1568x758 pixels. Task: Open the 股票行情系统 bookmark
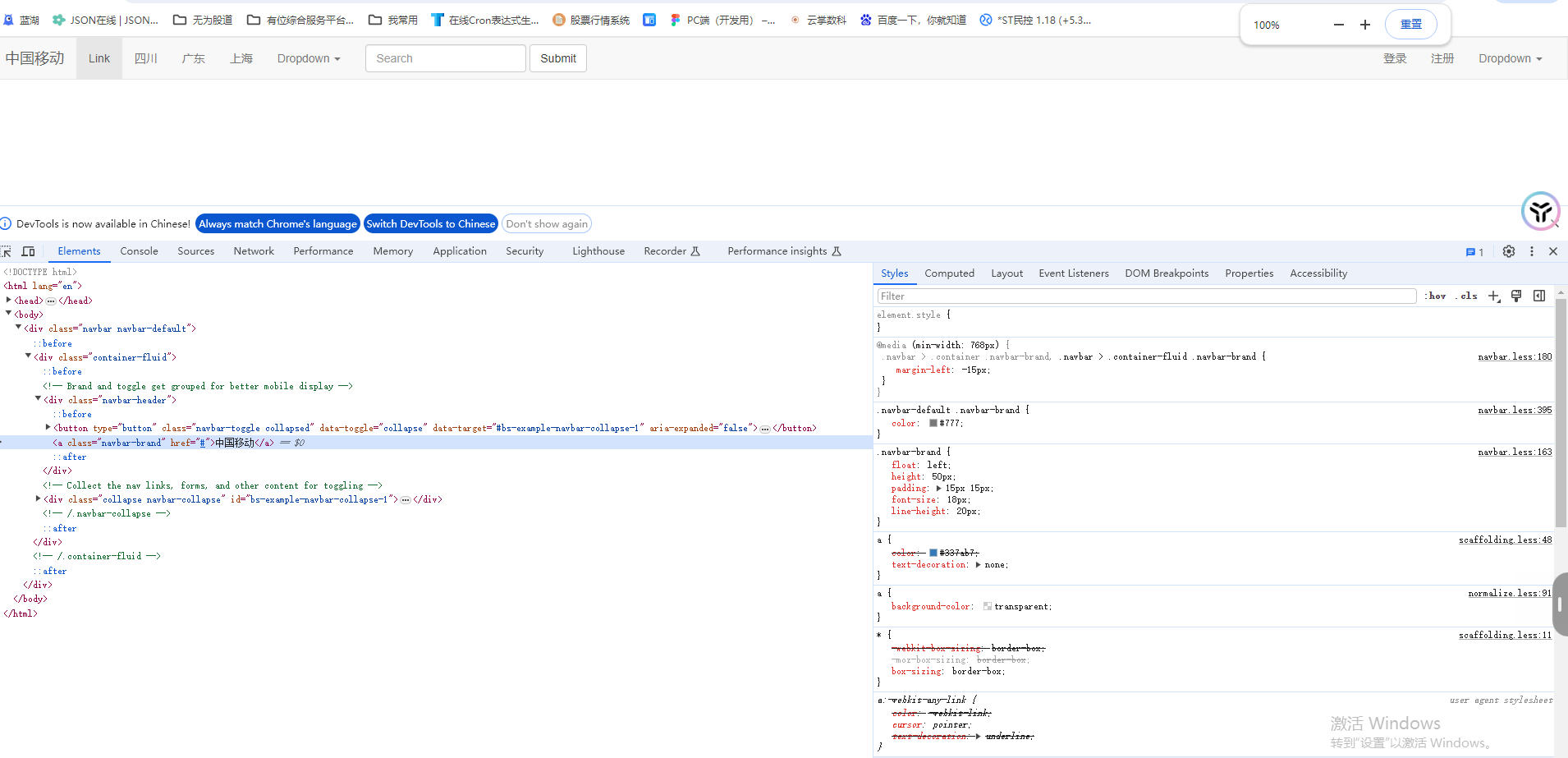click(x=591, y=21)
